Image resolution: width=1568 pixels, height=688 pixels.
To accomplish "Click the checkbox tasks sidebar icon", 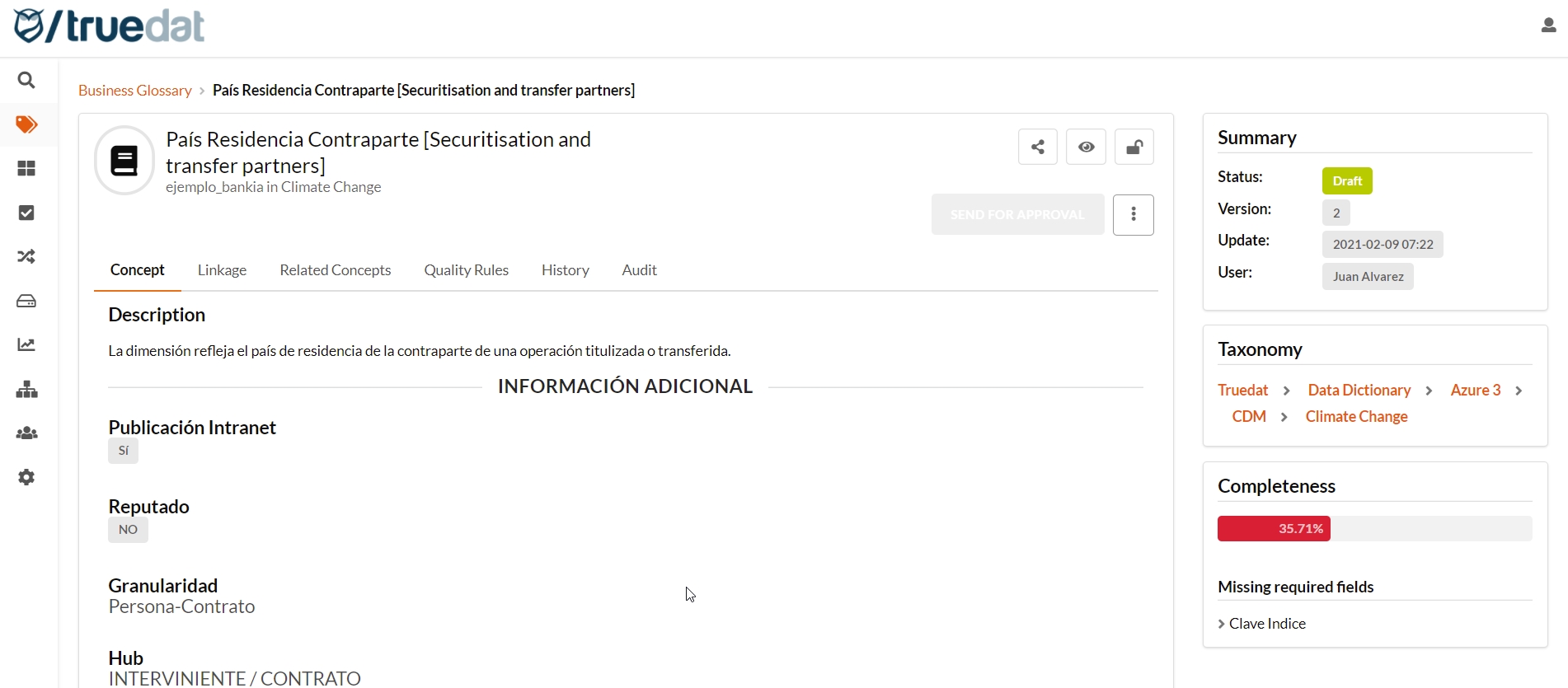I will pos(26,213).
